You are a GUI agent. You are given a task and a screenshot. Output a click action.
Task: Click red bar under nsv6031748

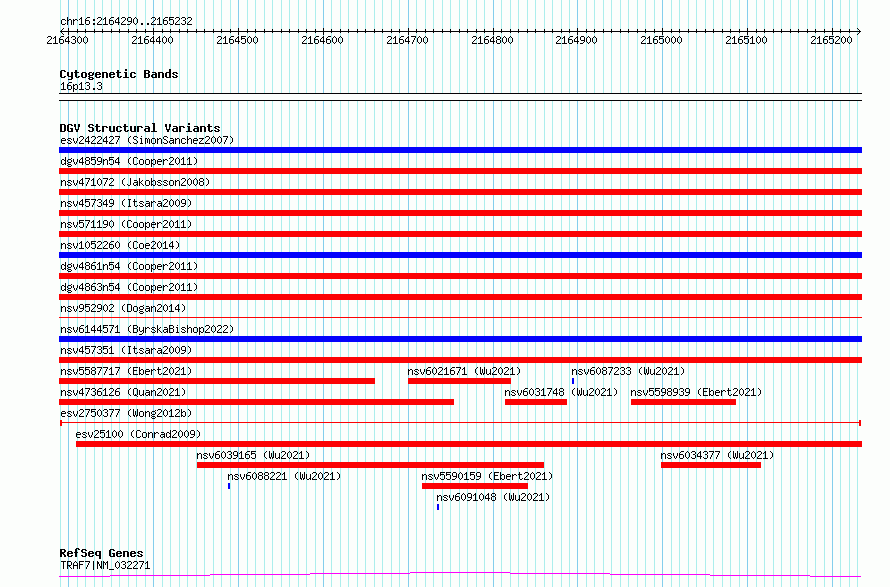point(536,402)
